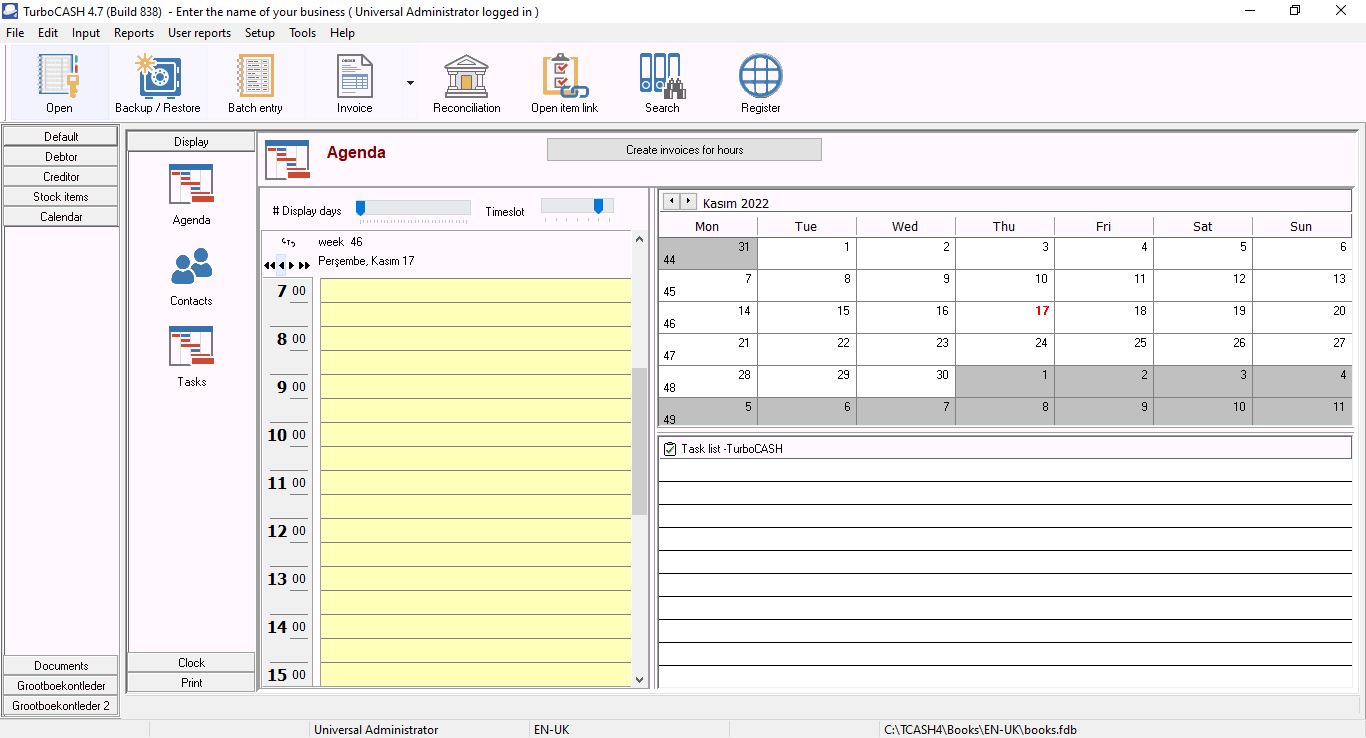Click the Agenda header icon
Viewport: 1366px width, 738px height.
(x=287, y=160)
